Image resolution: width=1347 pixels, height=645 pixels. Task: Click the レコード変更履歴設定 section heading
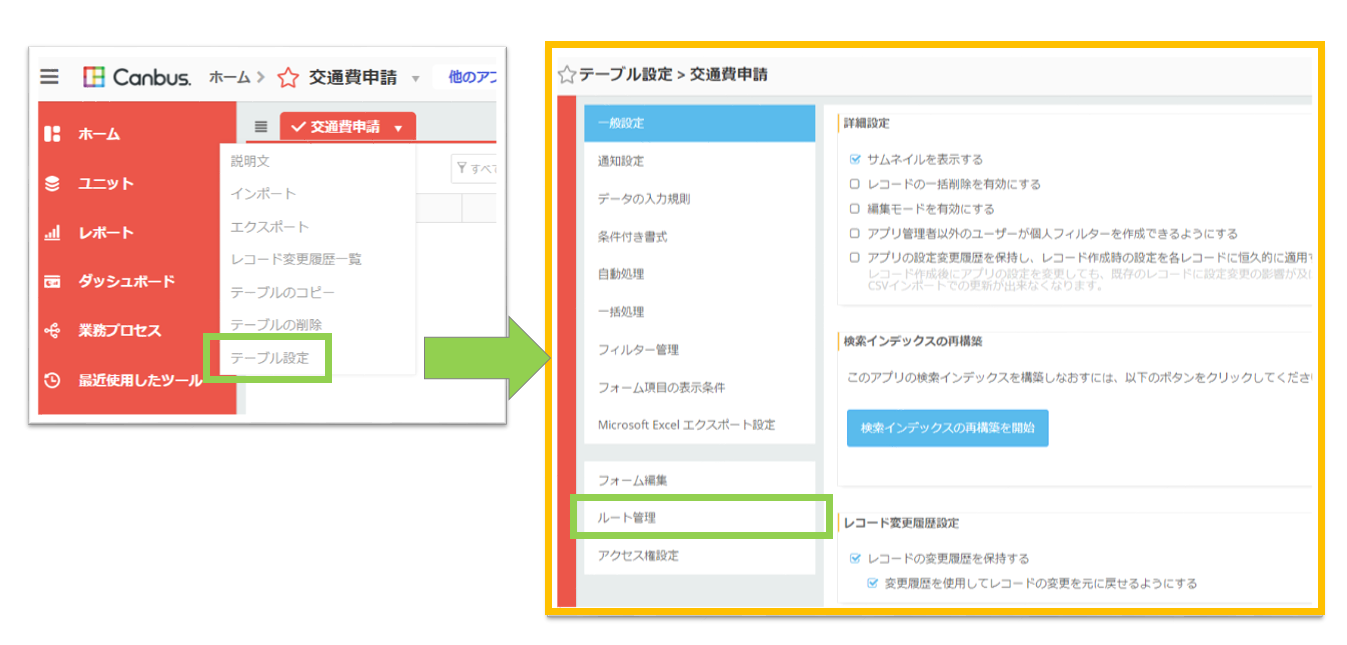pos(902,523)
